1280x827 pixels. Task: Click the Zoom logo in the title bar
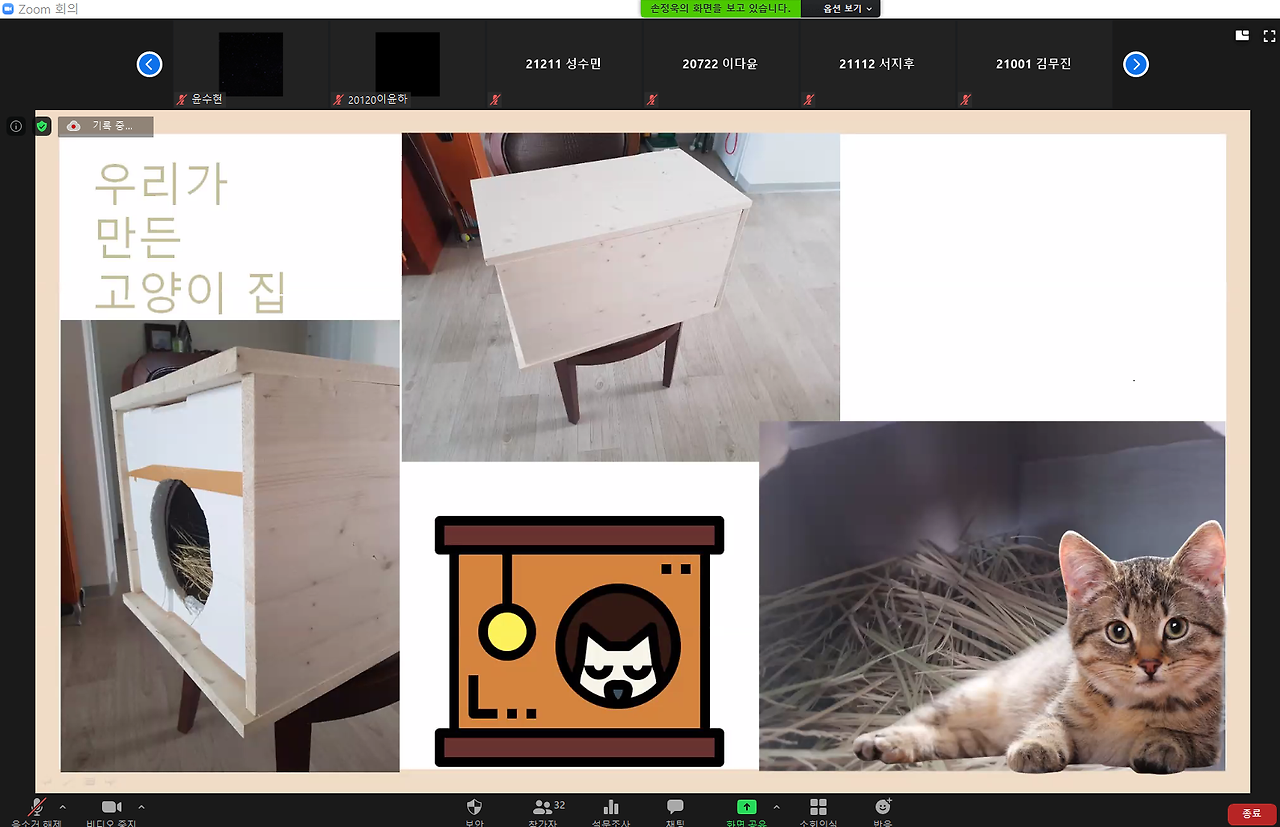[x=9, y=9]
